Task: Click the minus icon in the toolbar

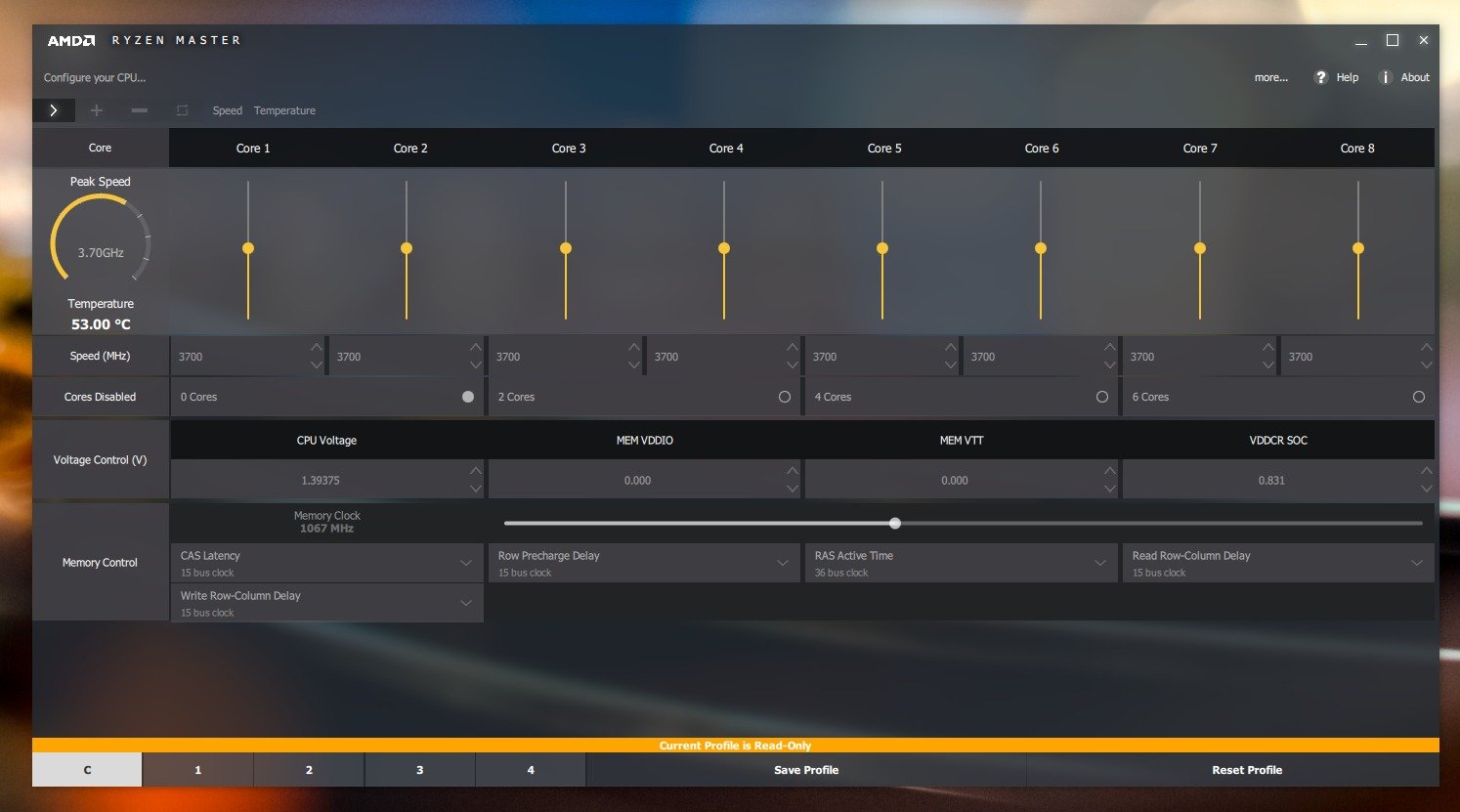Action: (x=140, y=110)
